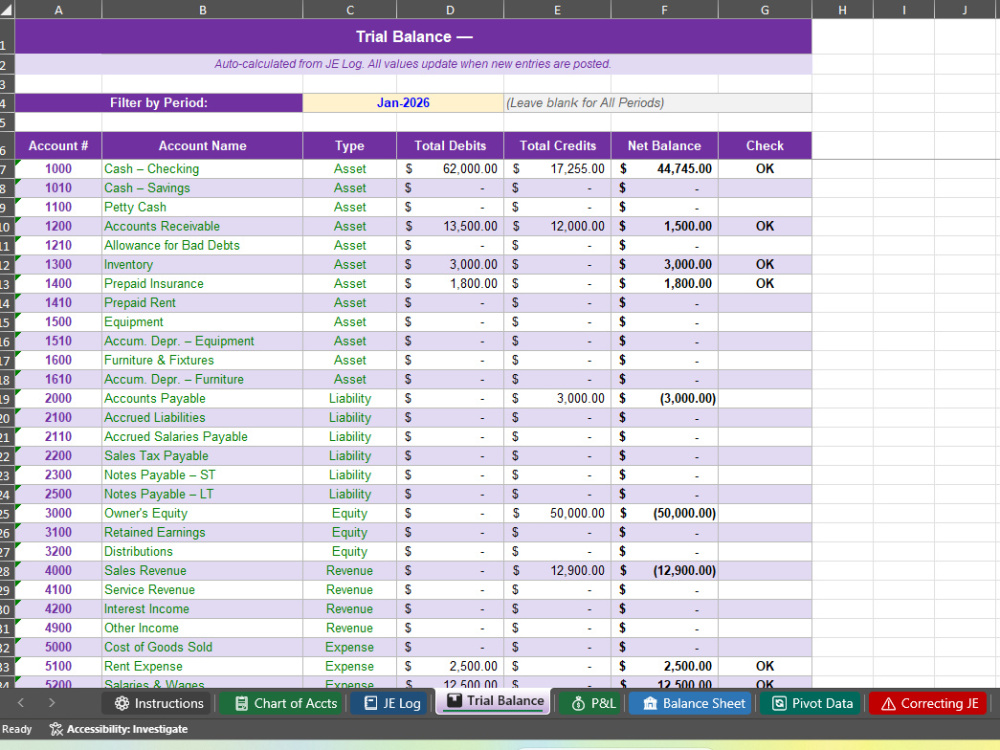Click the Total Debits heading cell

pos(450,146)
